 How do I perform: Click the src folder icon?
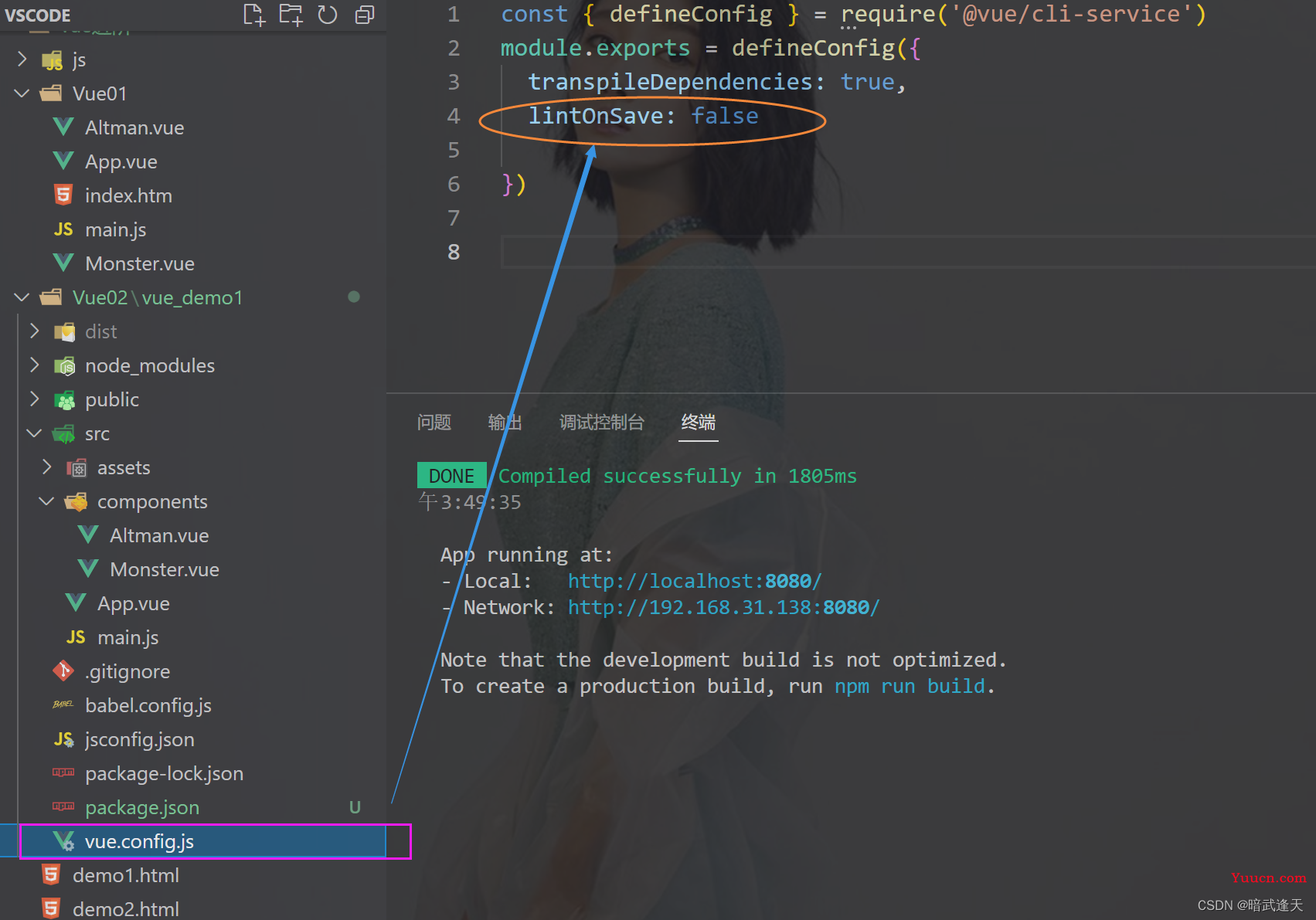64,434
